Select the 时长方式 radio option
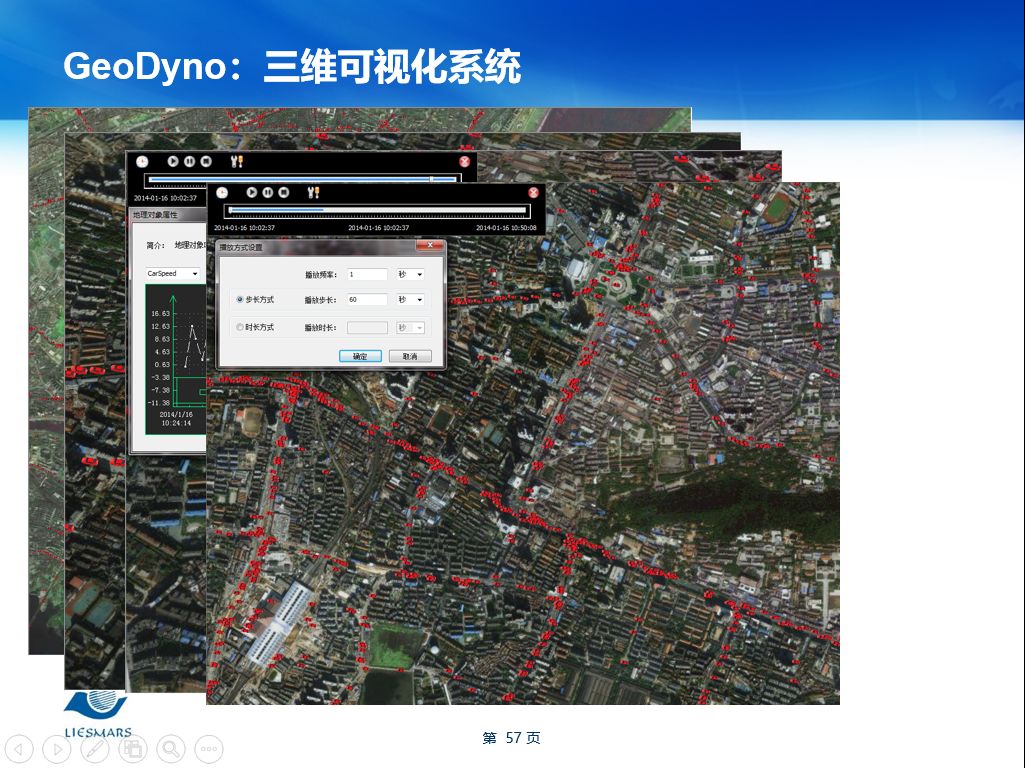Viewport: 1025px width, 768px height. click(x=240, y=327)
